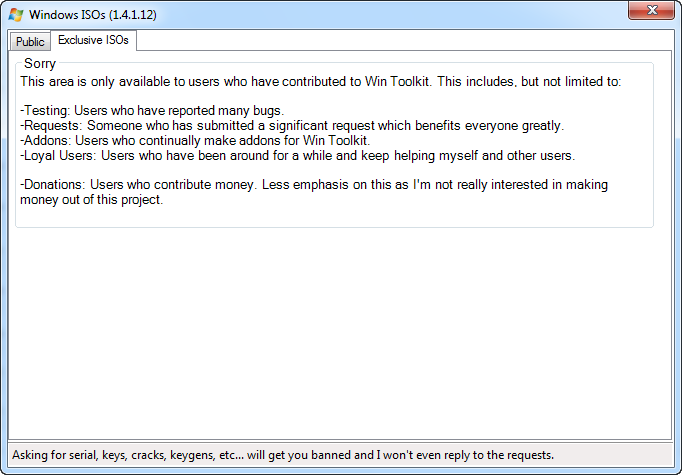
Task: Select the Exclusive ISOs tab
Action: pyautogui.click(x=94, y=40)
